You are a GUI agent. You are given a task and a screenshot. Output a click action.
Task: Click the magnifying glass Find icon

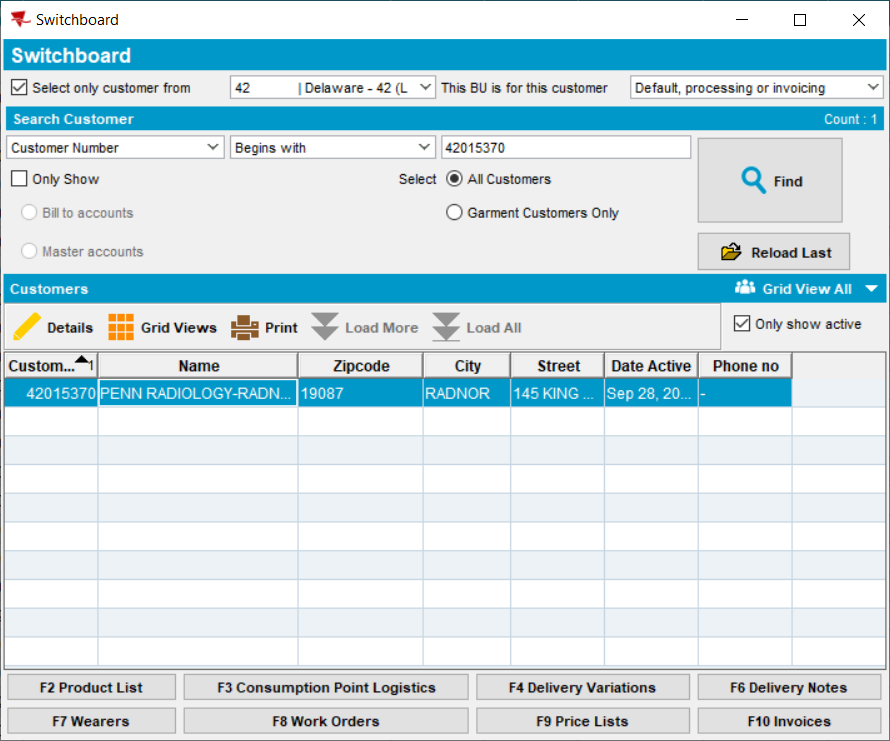click(753, 181)
